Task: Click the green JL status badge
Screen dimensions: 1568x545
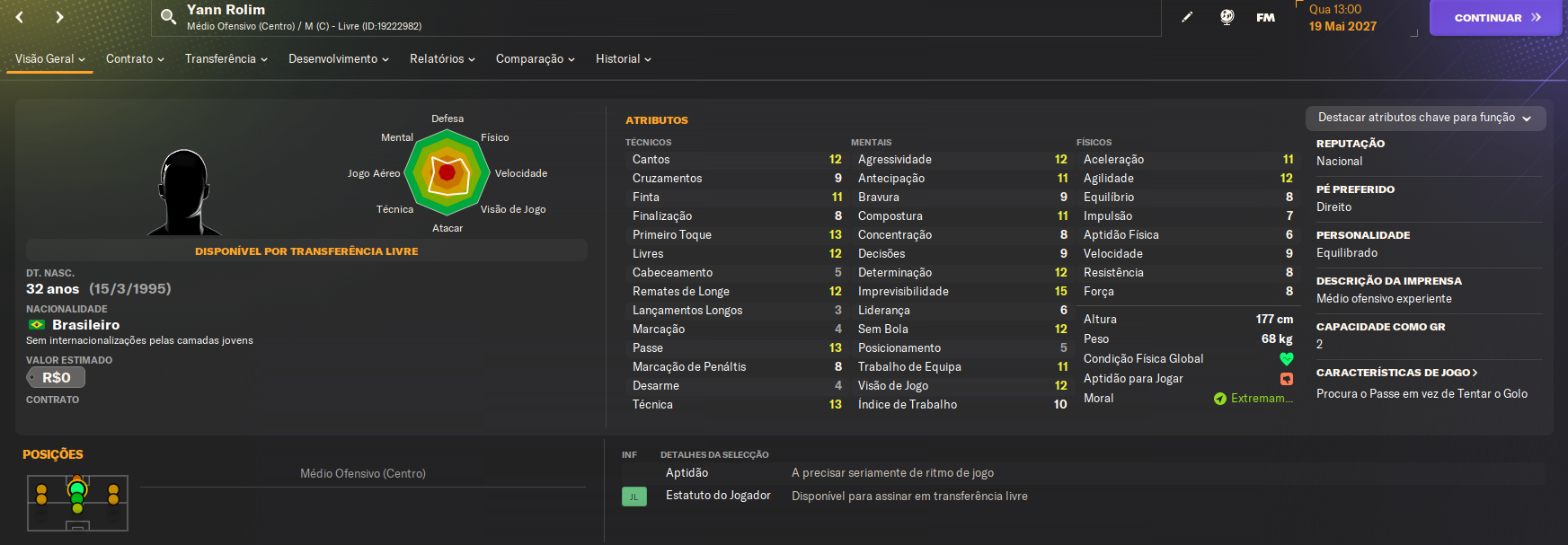Action: point(634,497)
